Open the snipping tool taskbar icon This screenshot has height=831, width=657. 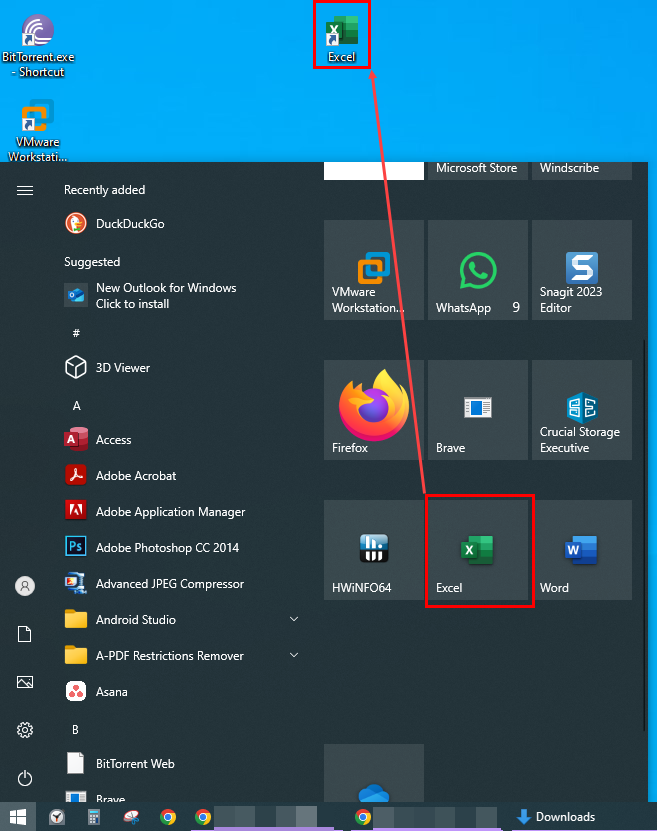click(131, 817)
